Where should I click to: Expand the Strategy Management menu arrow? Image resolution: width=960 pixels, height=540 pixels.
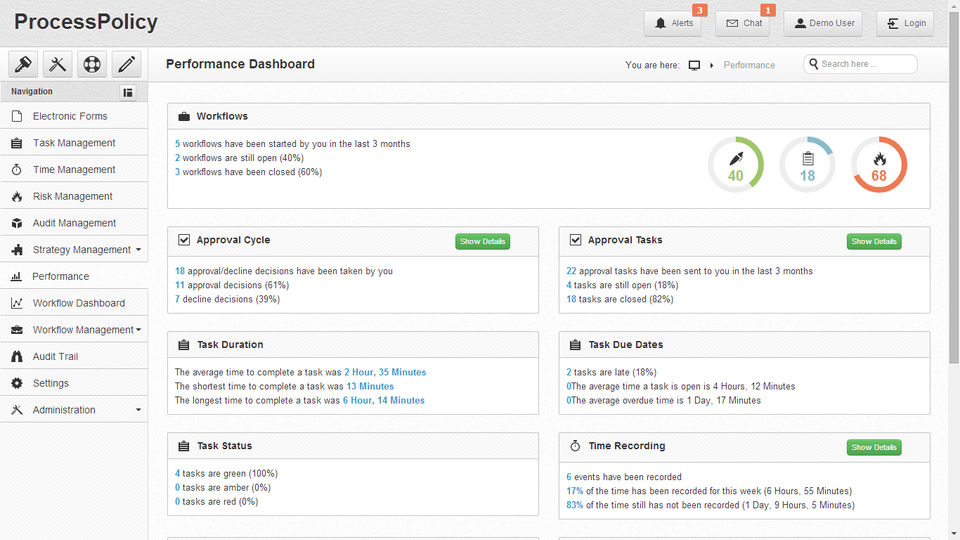(x=138, y=250)
